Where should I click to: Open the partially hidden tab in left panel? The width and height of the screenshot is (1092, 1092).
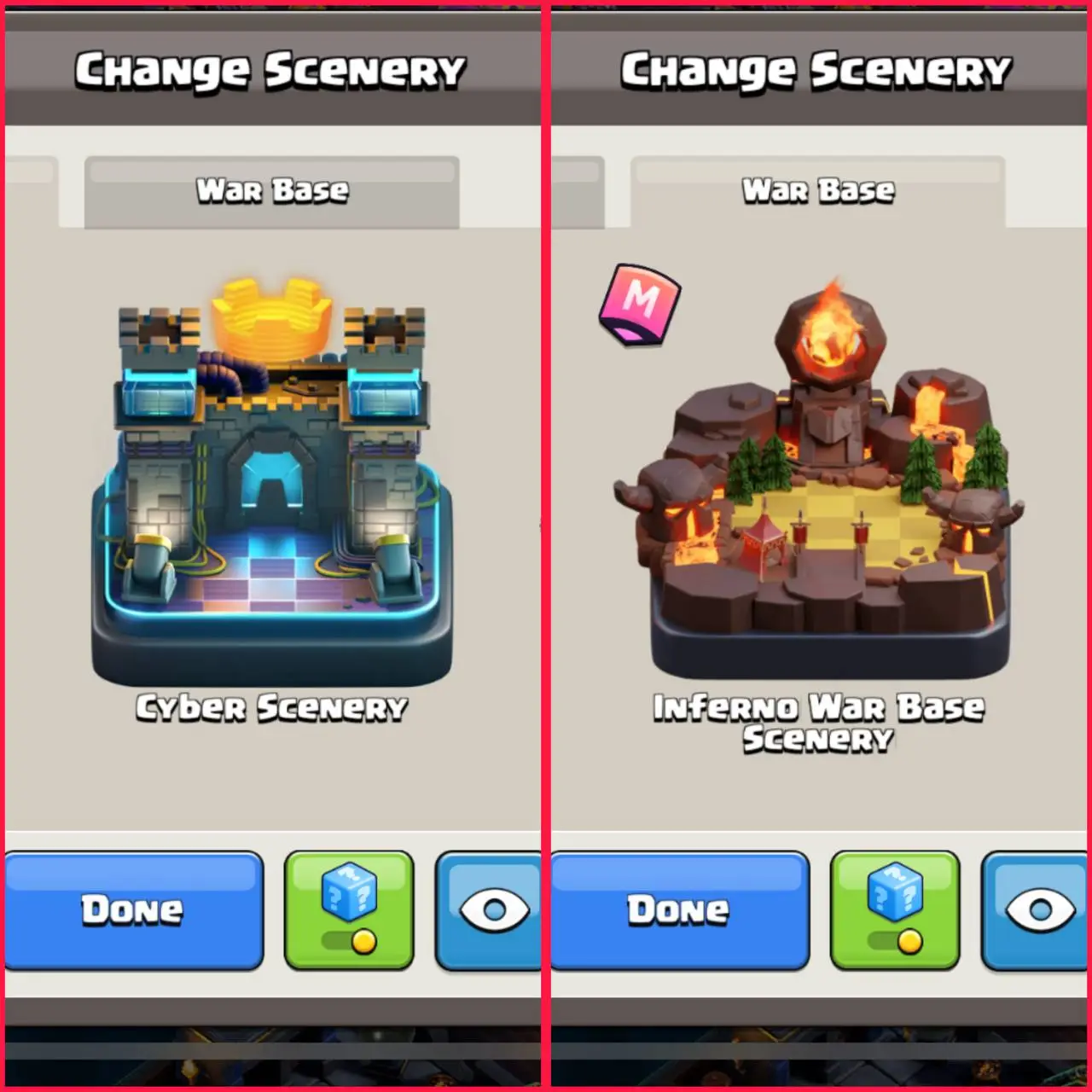32,192
